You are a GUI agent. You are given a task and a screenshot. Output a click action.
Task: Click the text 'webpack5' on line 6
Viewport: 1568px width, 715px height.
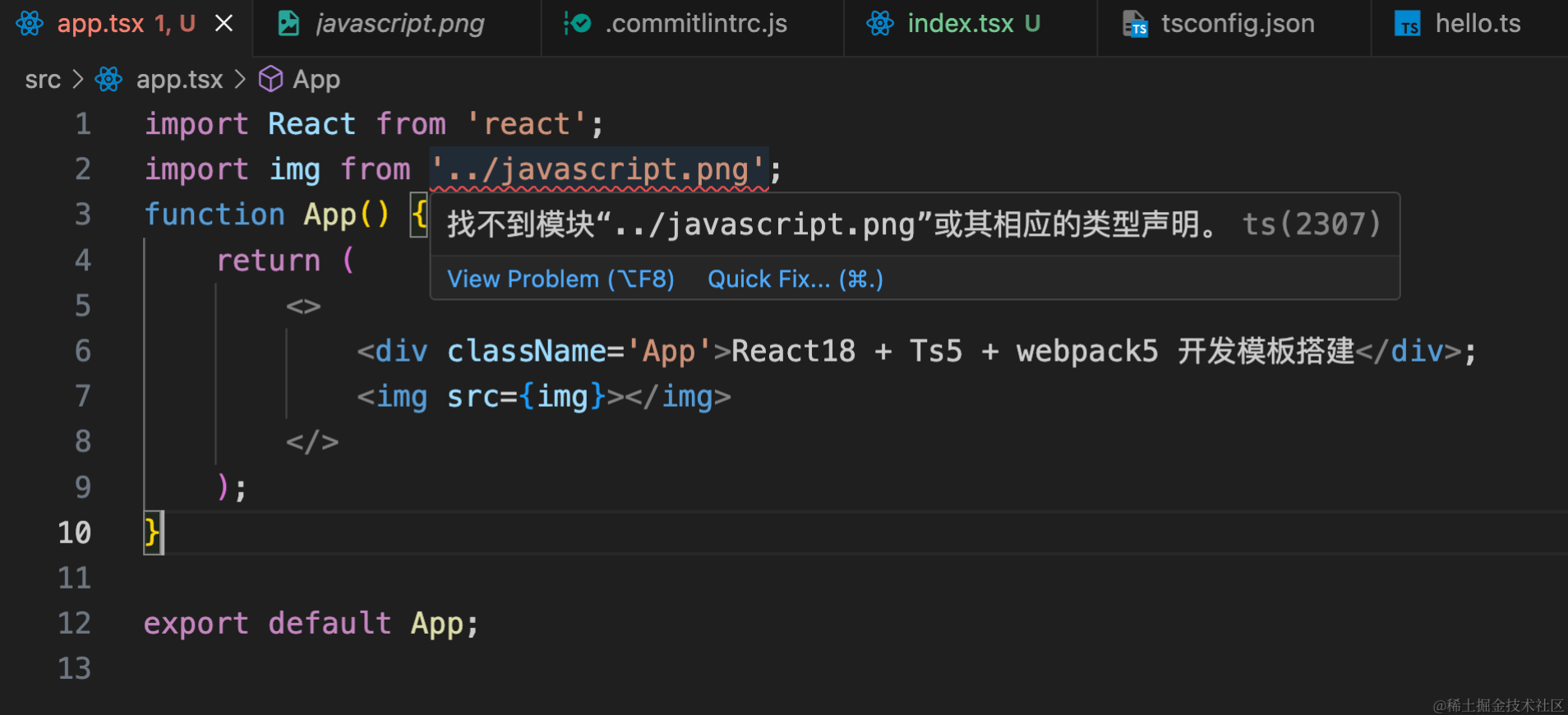1087,352
